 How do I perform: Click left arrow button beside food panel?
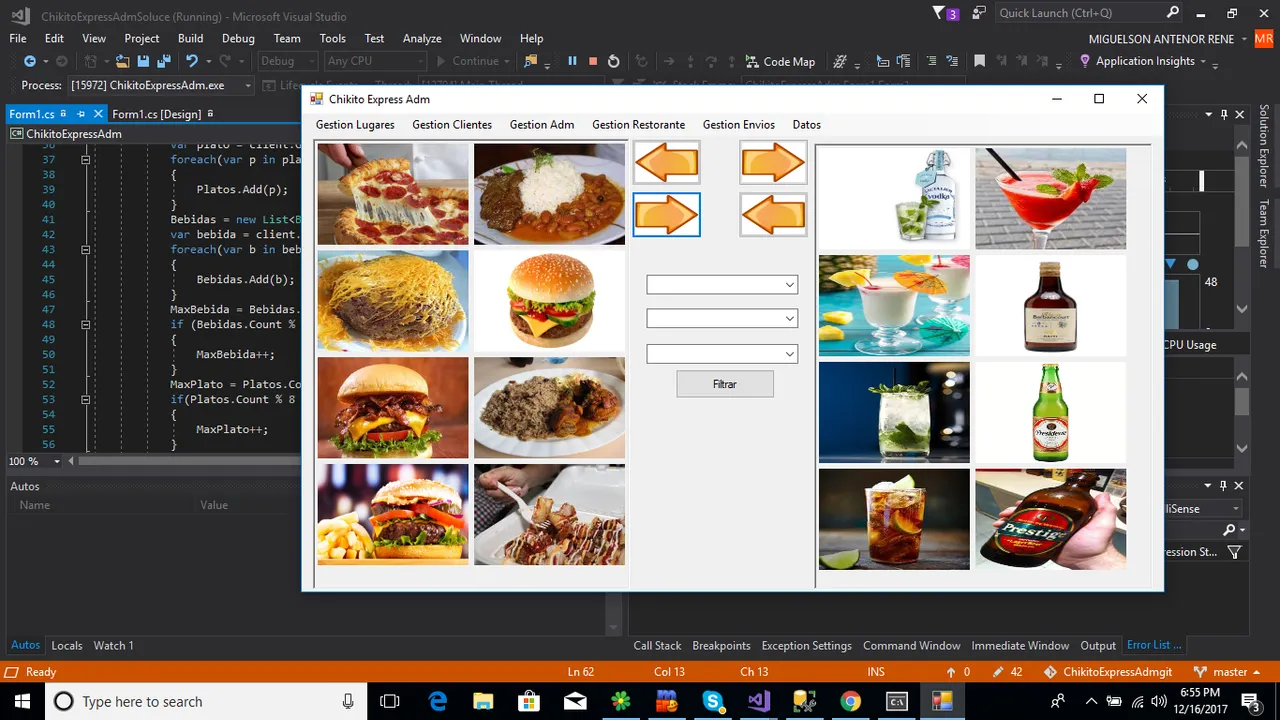tap(667, 162)
